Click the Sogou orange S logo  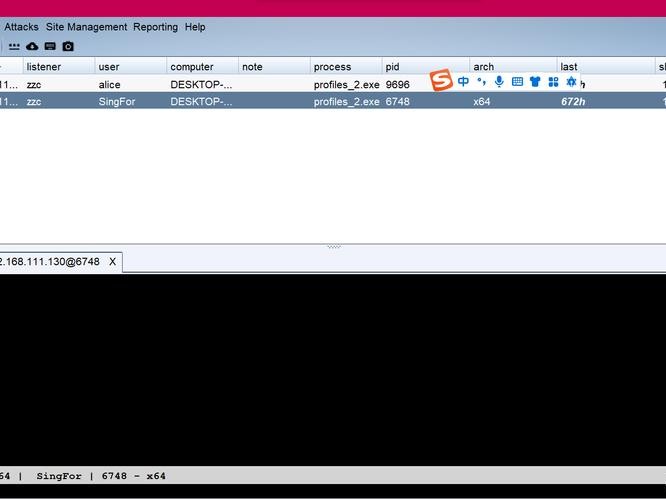click(x=441, y=80)
